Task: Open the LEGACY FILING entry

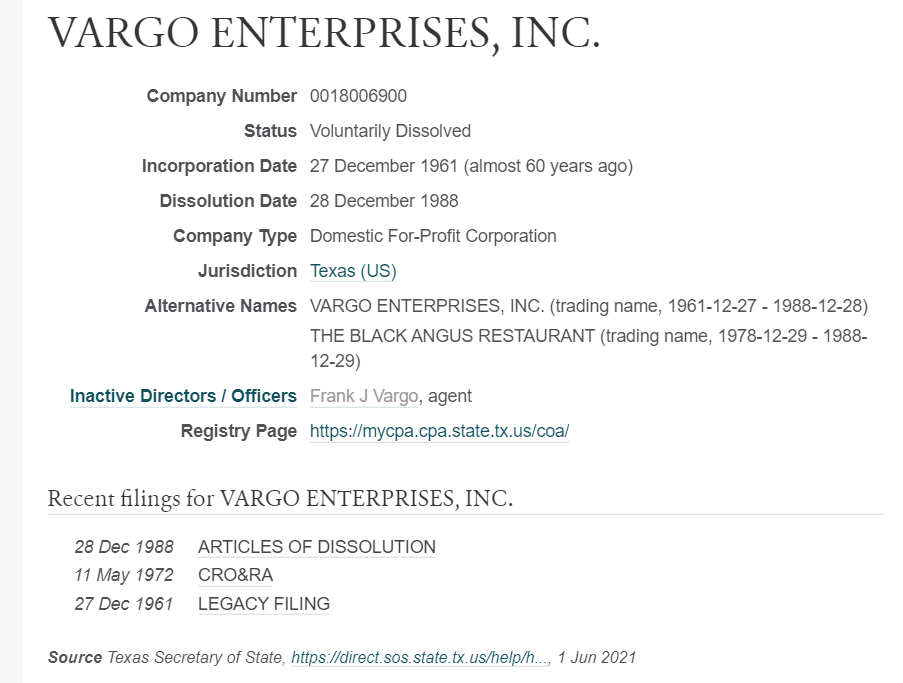Action: coord(263,604)
